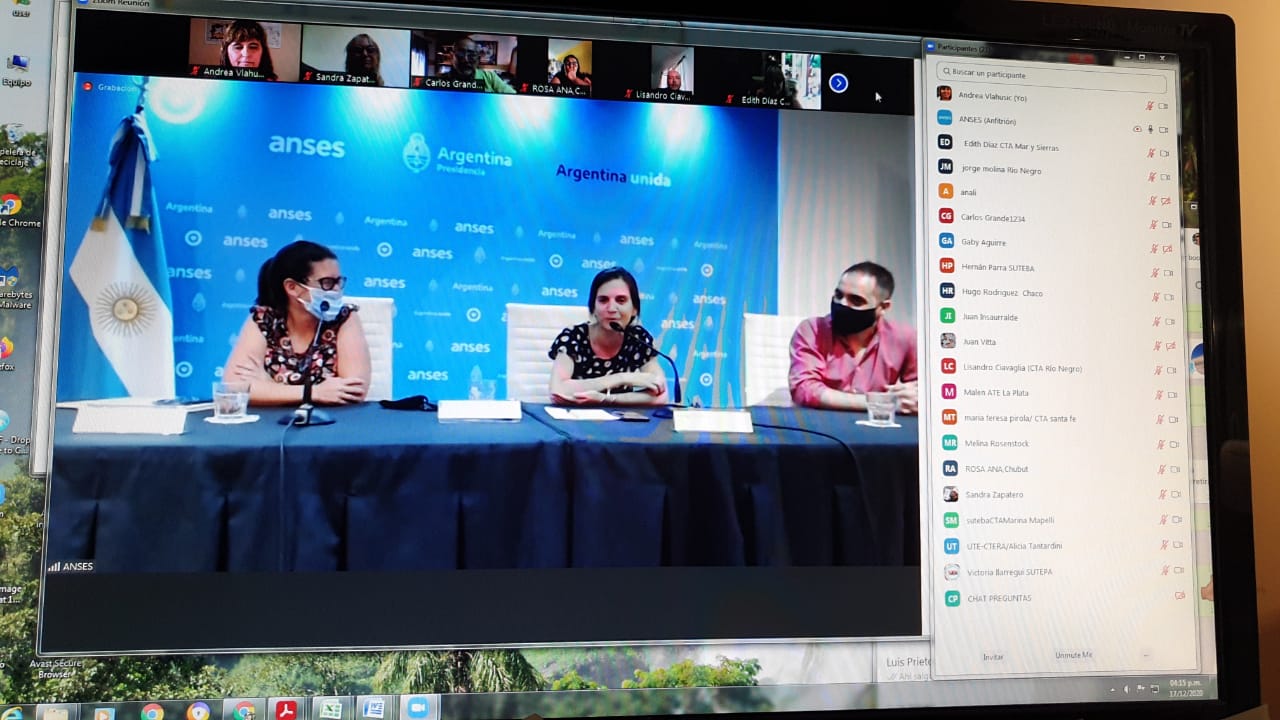
Task: Select Sandra Zapatero's video thumbnail
Action: click(356, 54)
